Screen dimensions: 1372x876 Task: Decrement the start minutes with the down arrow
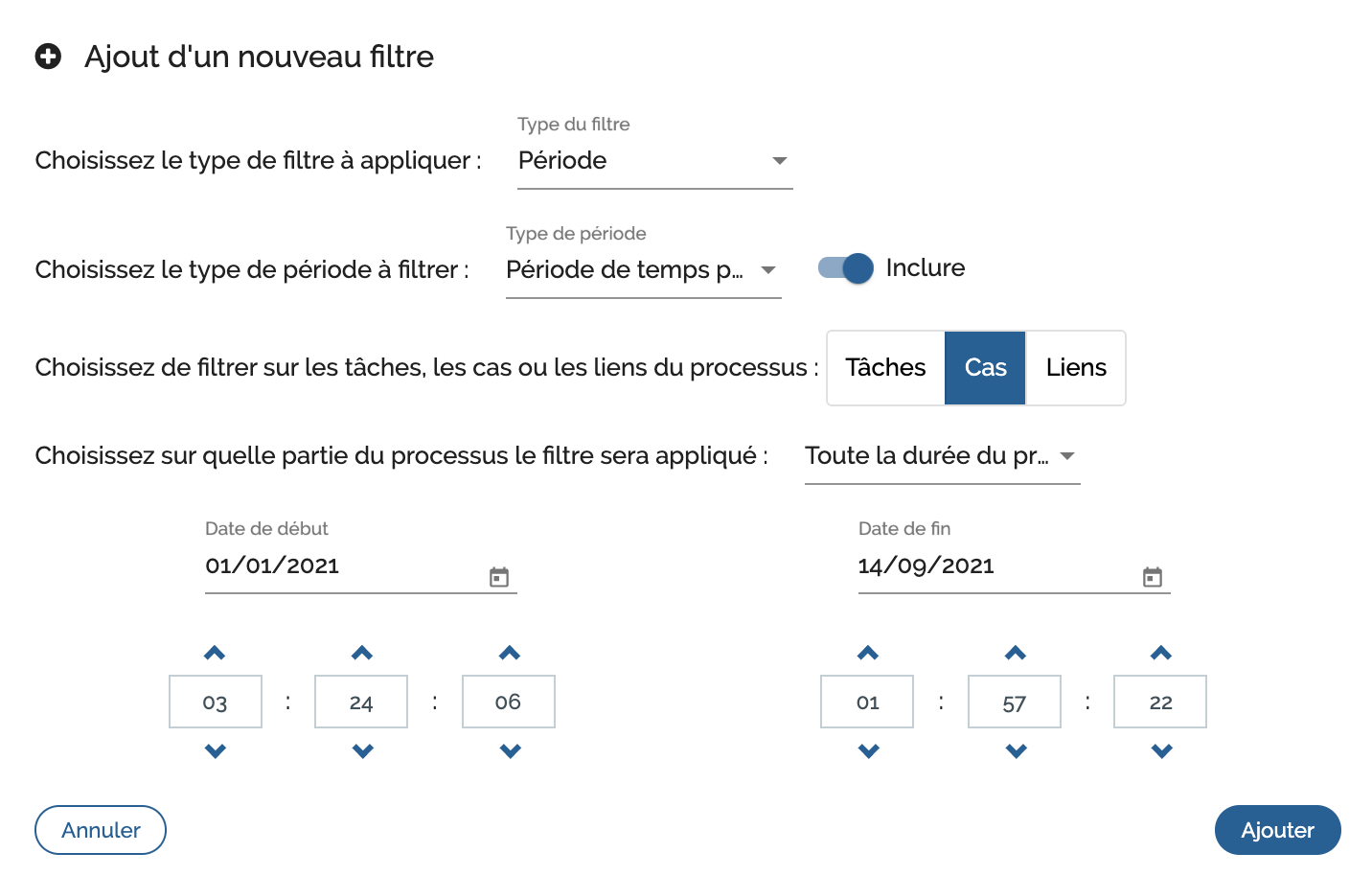pos(361,751)
